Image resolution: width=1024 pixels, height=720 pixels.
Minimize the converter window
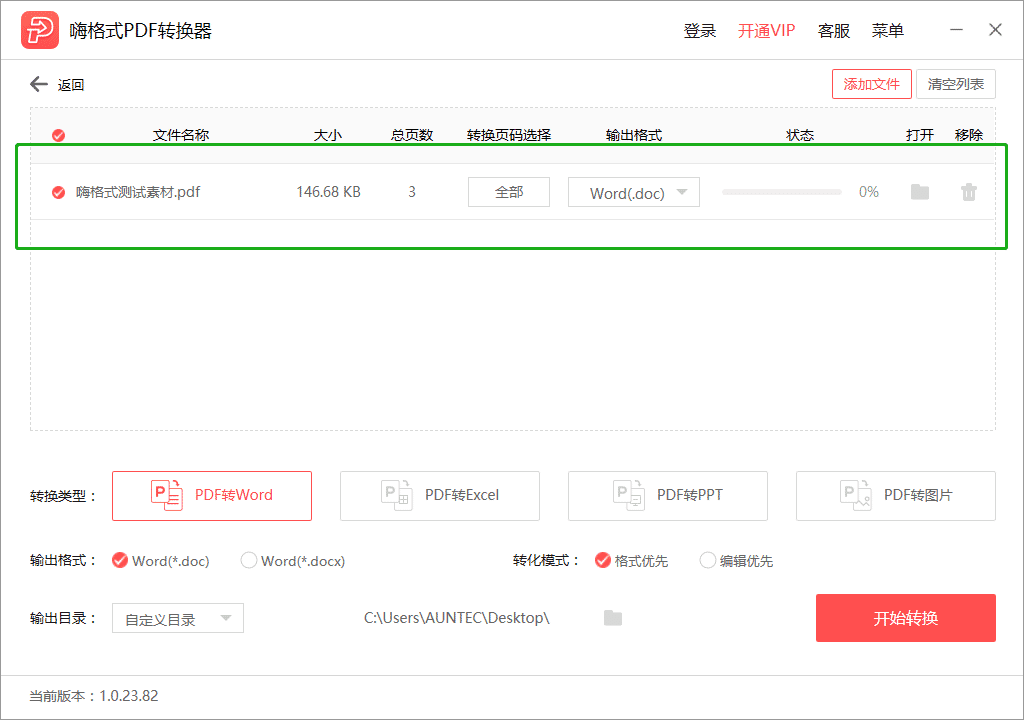pyautogui.click(x=956, y=30)
